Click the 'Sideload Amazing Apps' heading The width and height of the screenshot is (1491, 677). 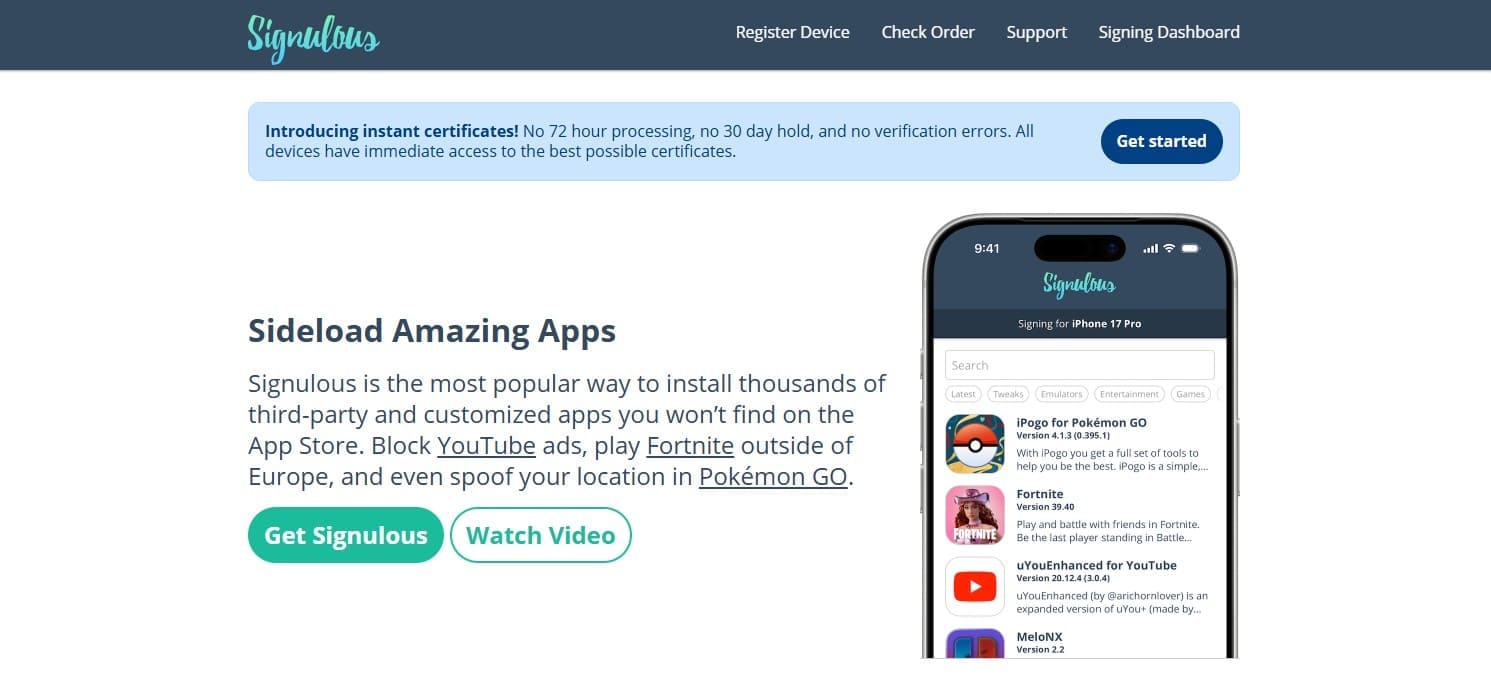pyautogui.click(x=432, y=331)
